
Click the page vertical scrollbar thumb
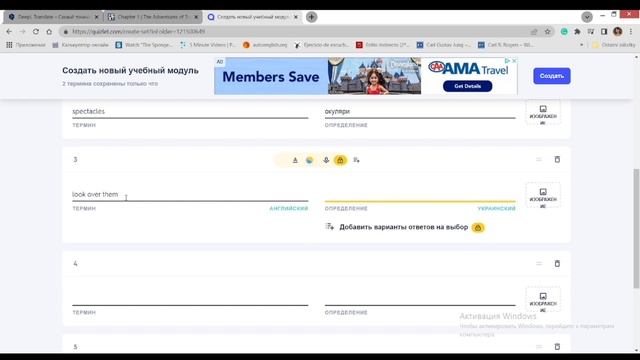pos(636,229)
